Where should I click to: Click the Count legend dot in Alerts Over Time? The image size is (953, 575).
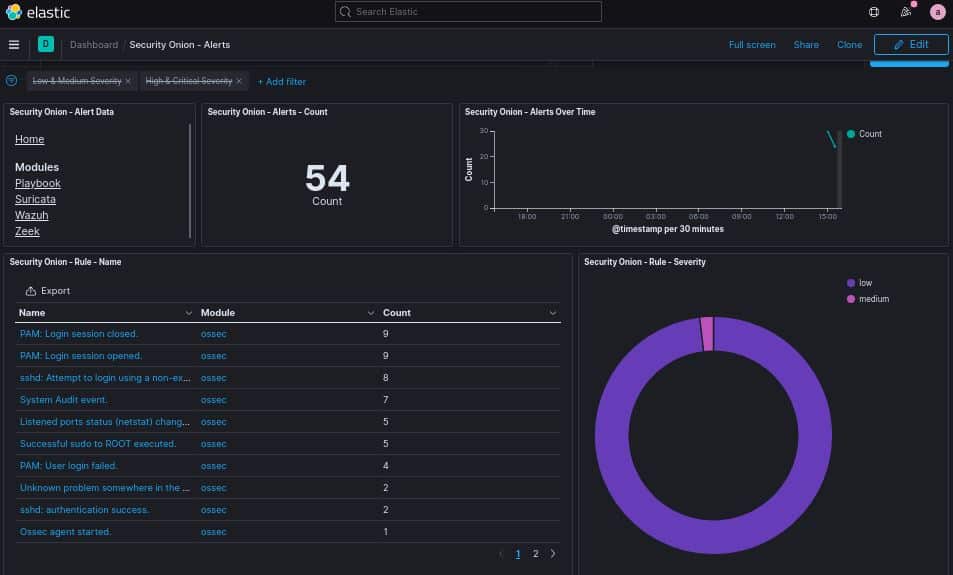pyautogui.click(x=851, y=134)
